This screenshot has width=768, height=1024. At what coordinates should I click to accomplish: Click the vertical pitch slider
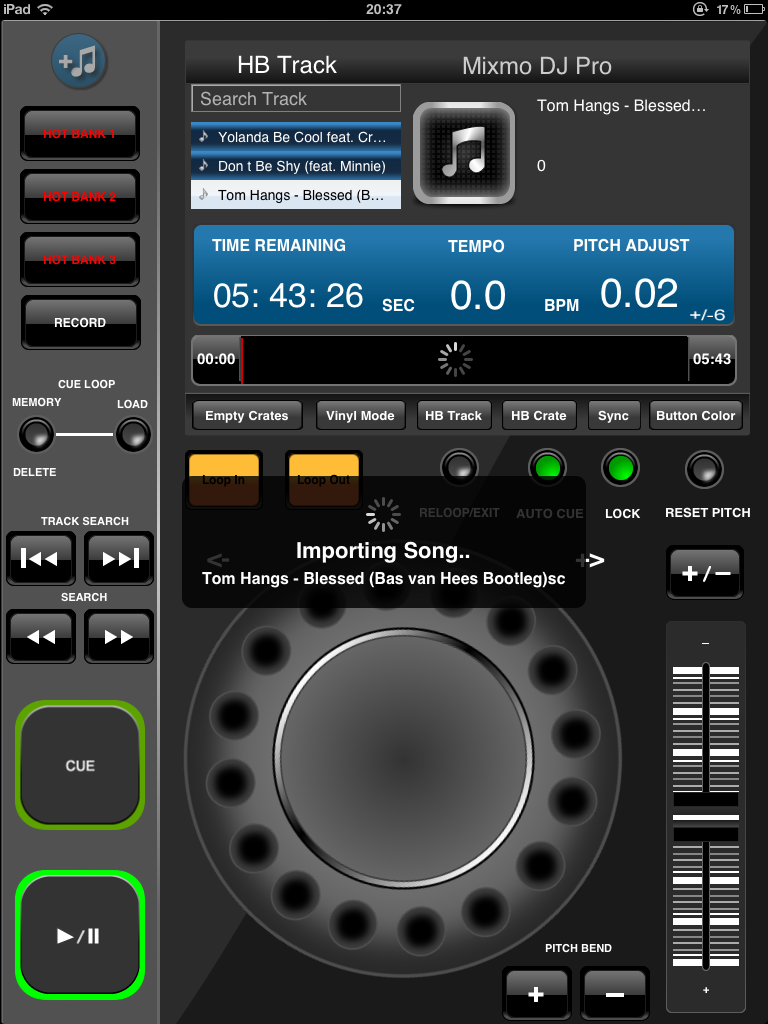pyautogui.click(x=706, y=815)
